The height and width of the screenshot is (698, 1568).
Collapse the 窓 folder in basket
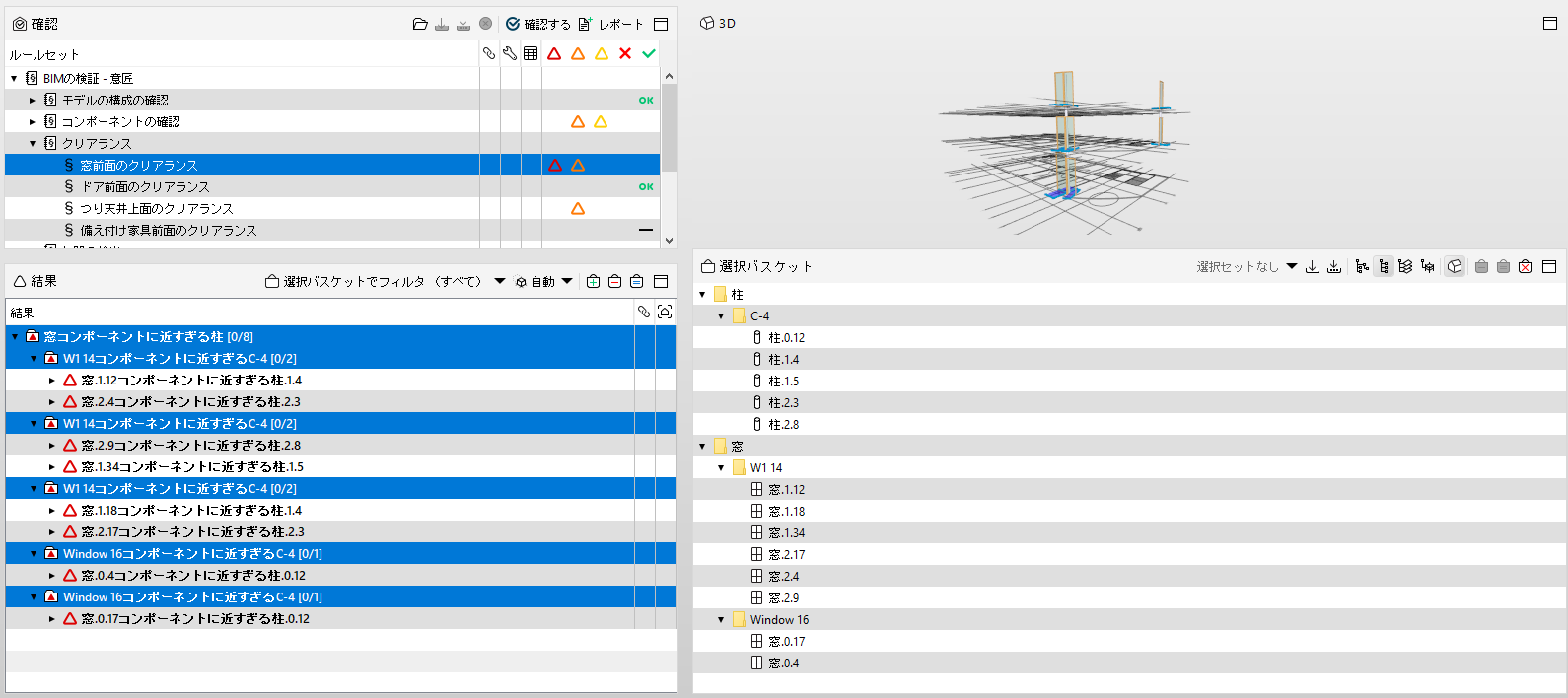tap(702, 446)
